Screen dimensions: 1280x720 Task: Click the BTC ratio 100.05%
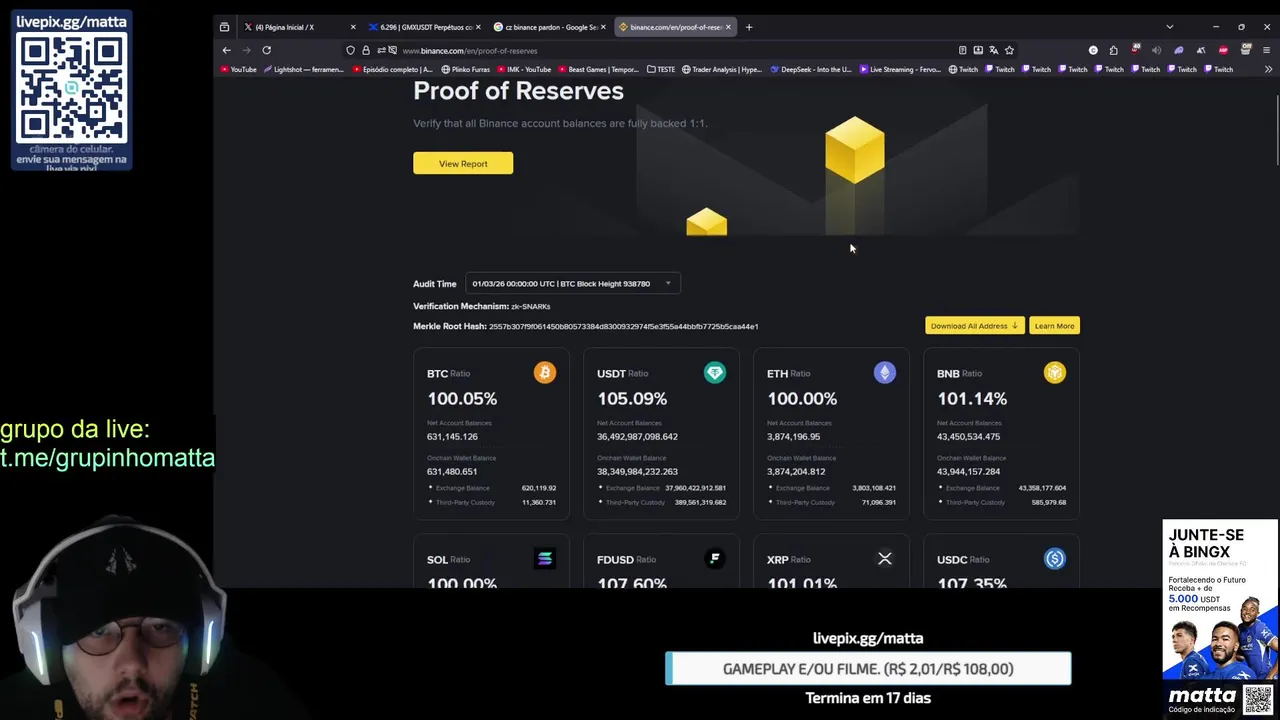click(462, 398)
